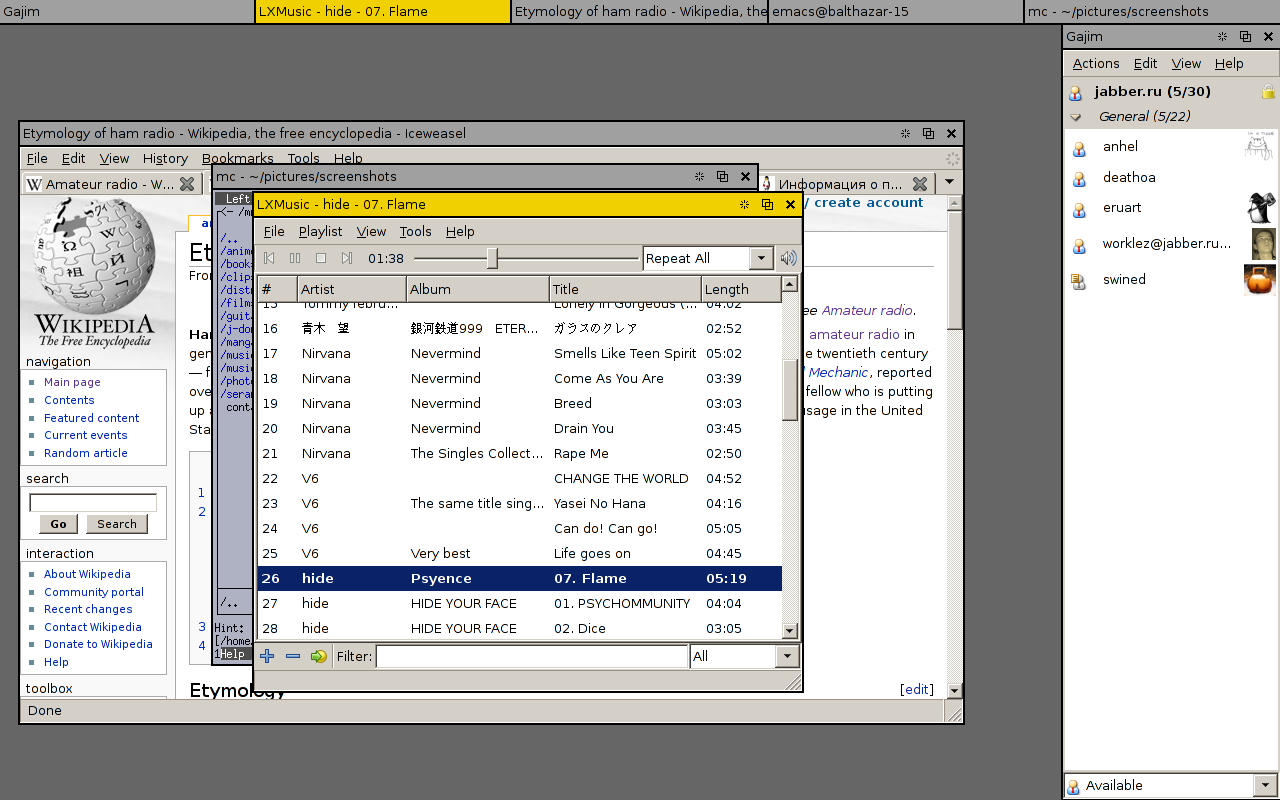Open the Repeat All mode dropdown
Viewport: 1280px width, 800px height.
761,258
